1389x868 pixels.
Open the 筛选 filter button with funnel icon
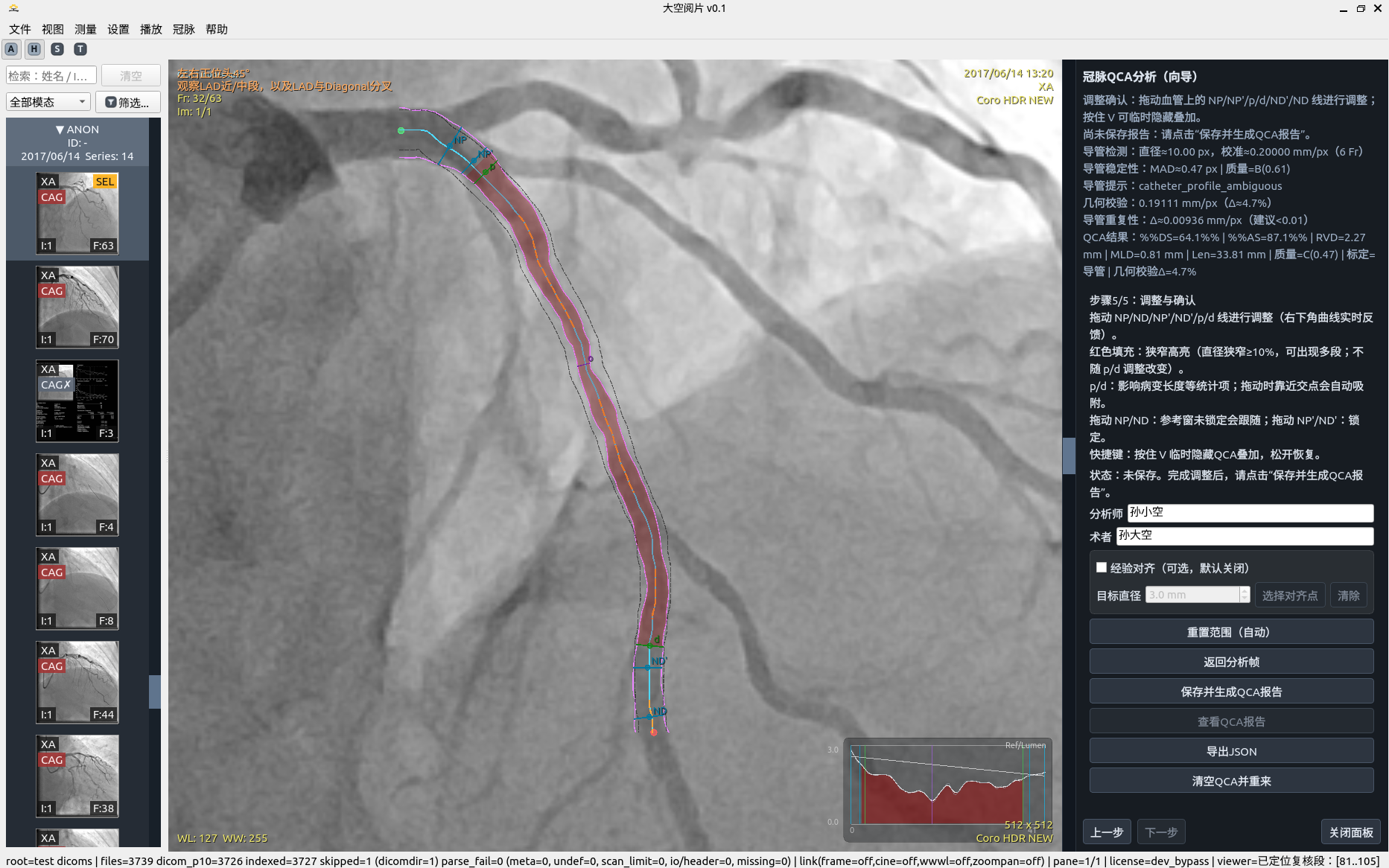coord(127,102)
